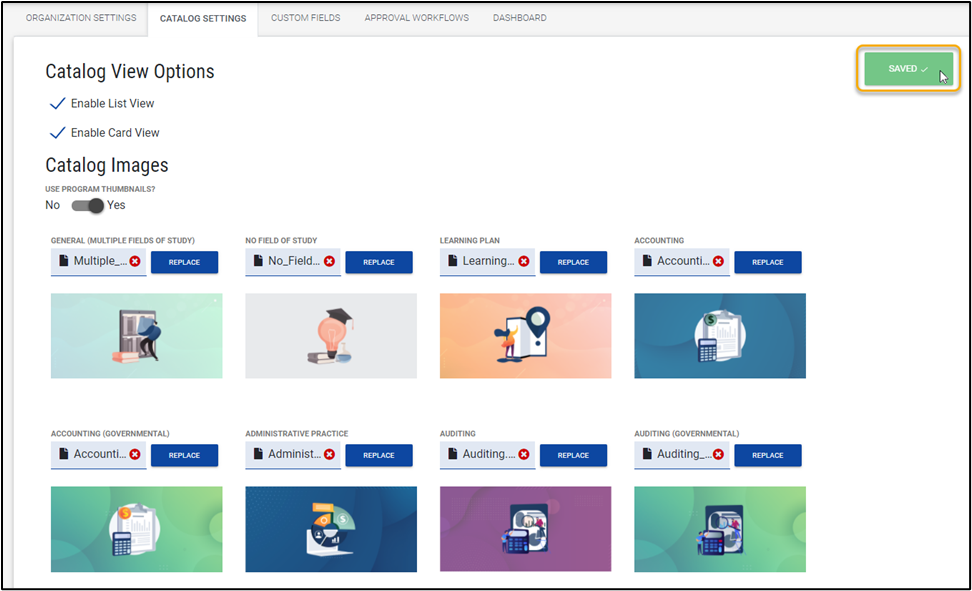
Task: Delete the Learning Plan image file
Action: tap(524, 262)
